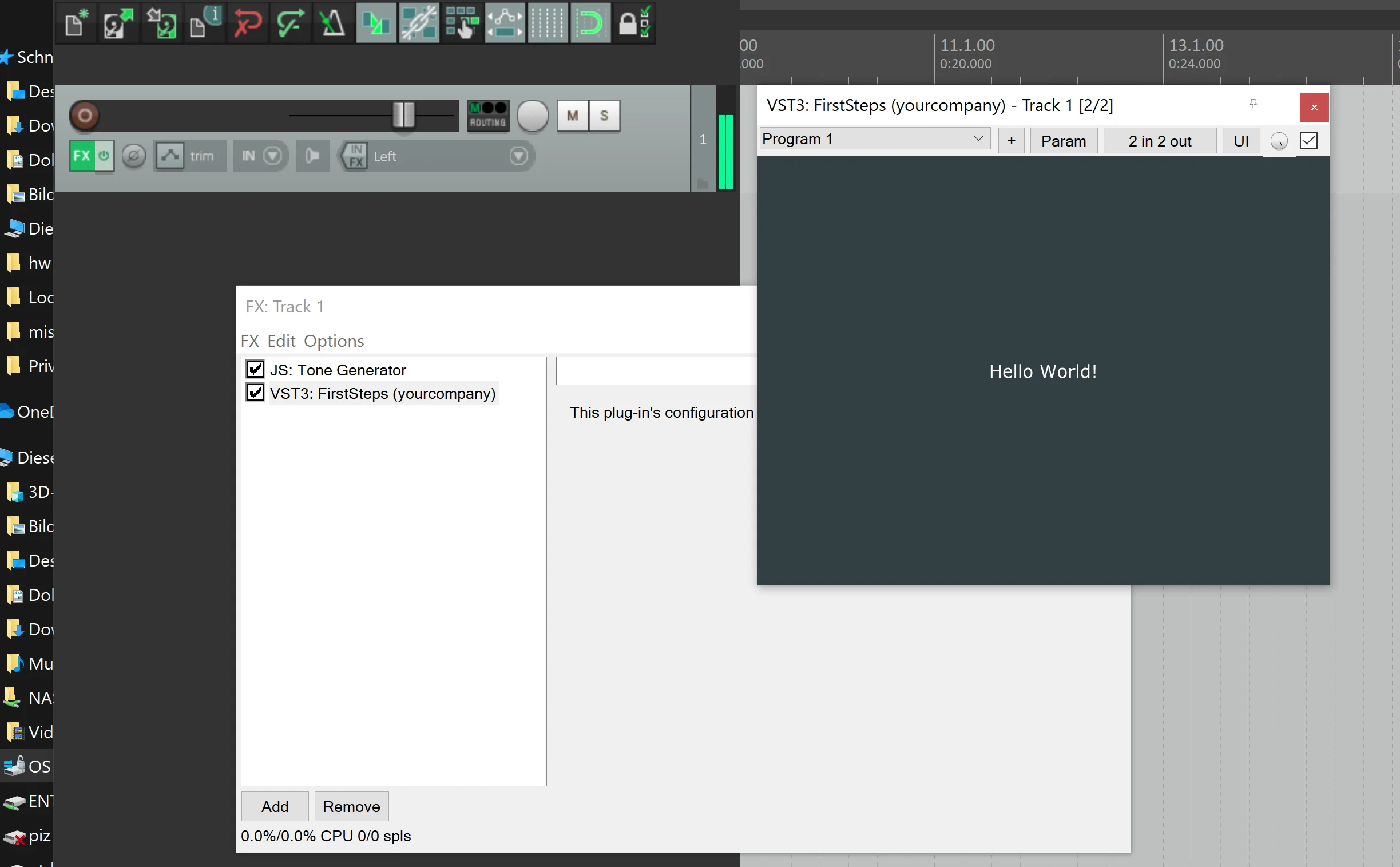Mute Track 1 with the M button
This screenshot has width=1400, height=867.
click(x=572, y=116)
